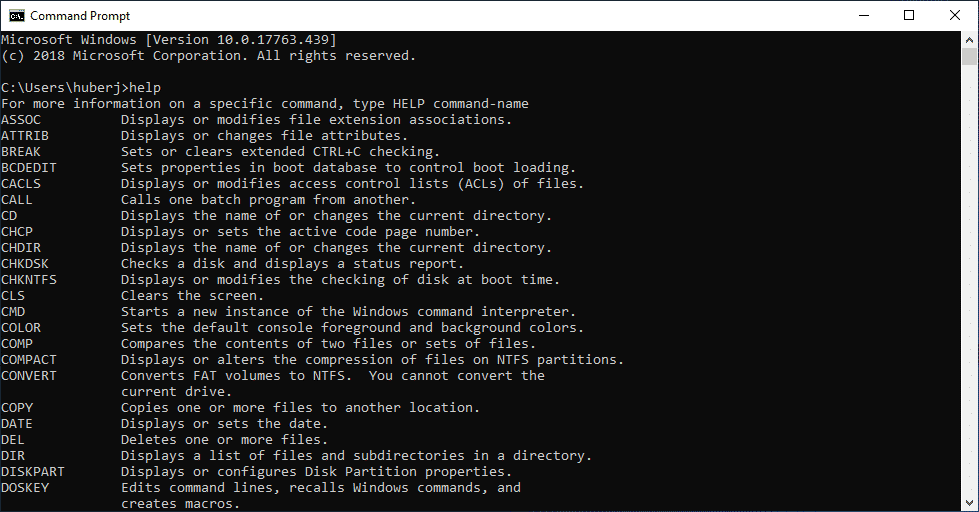Minimize the Command Prompt window

[x=864, y=16]
